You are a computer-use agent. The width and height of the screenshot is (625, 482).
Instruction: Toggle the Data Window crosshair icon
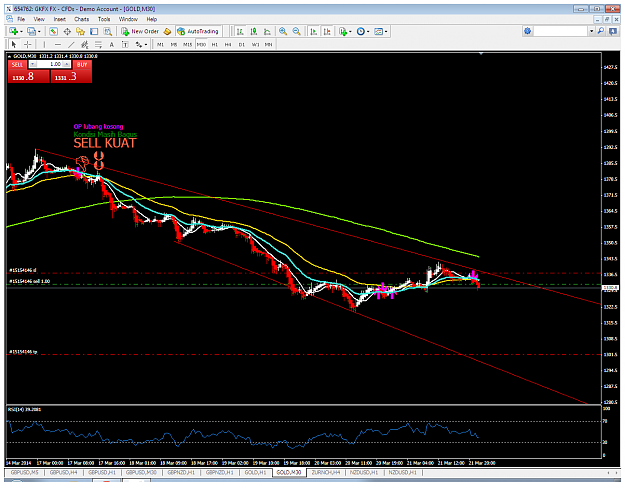point(67,31)
